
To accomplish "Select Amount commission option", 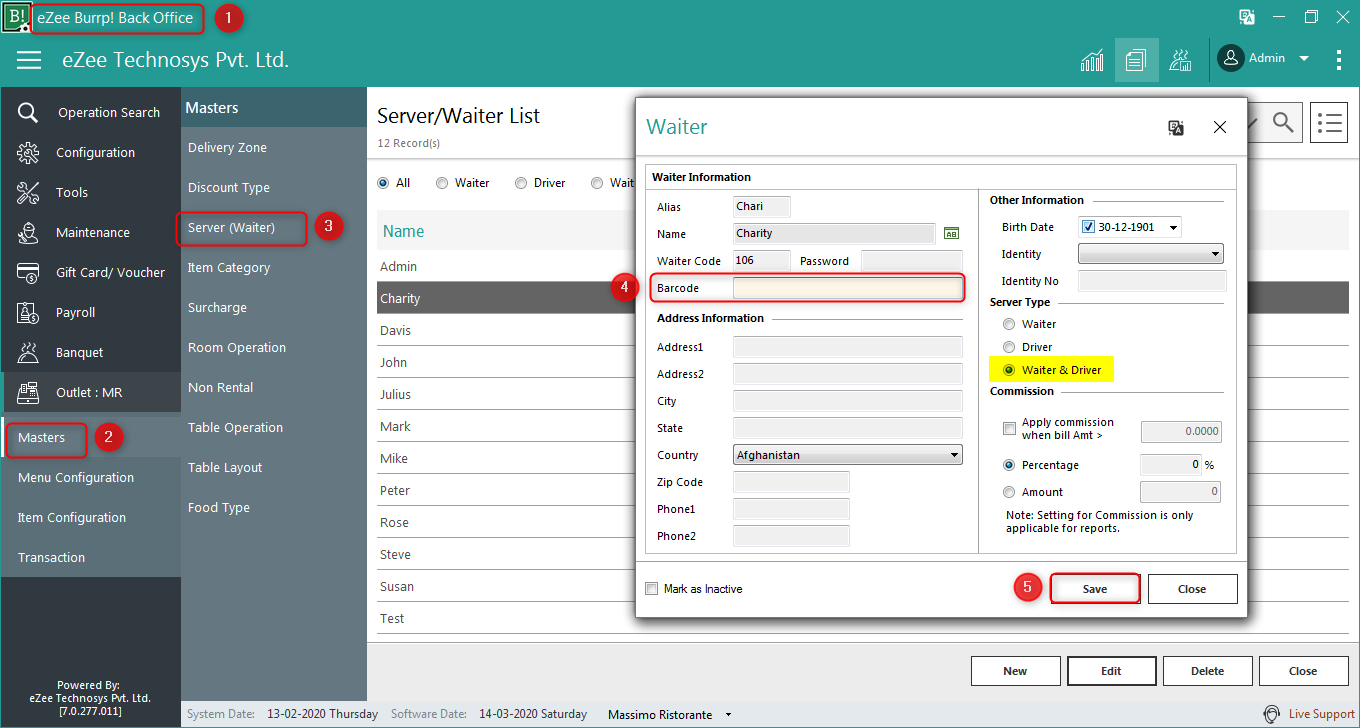I will coord(1009,492).
